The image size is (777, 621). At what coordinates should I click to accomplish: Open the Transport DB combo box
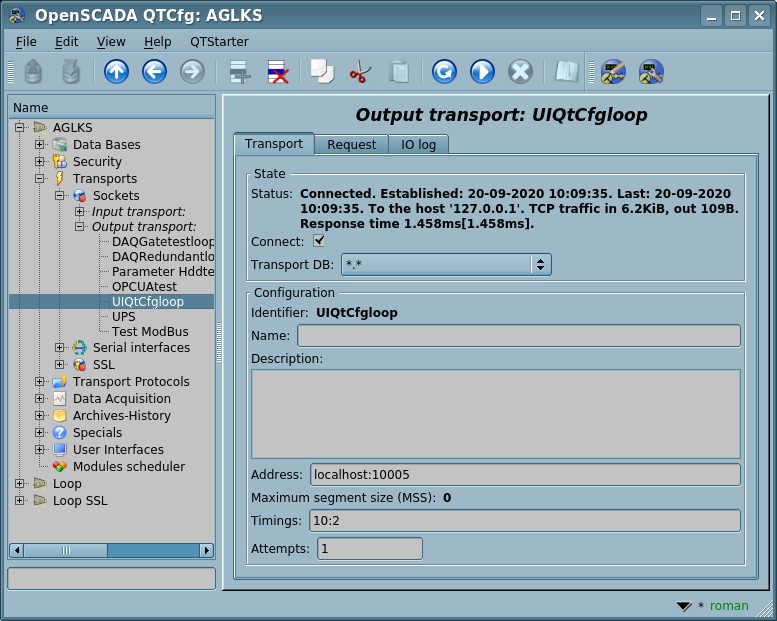point(446,265)
